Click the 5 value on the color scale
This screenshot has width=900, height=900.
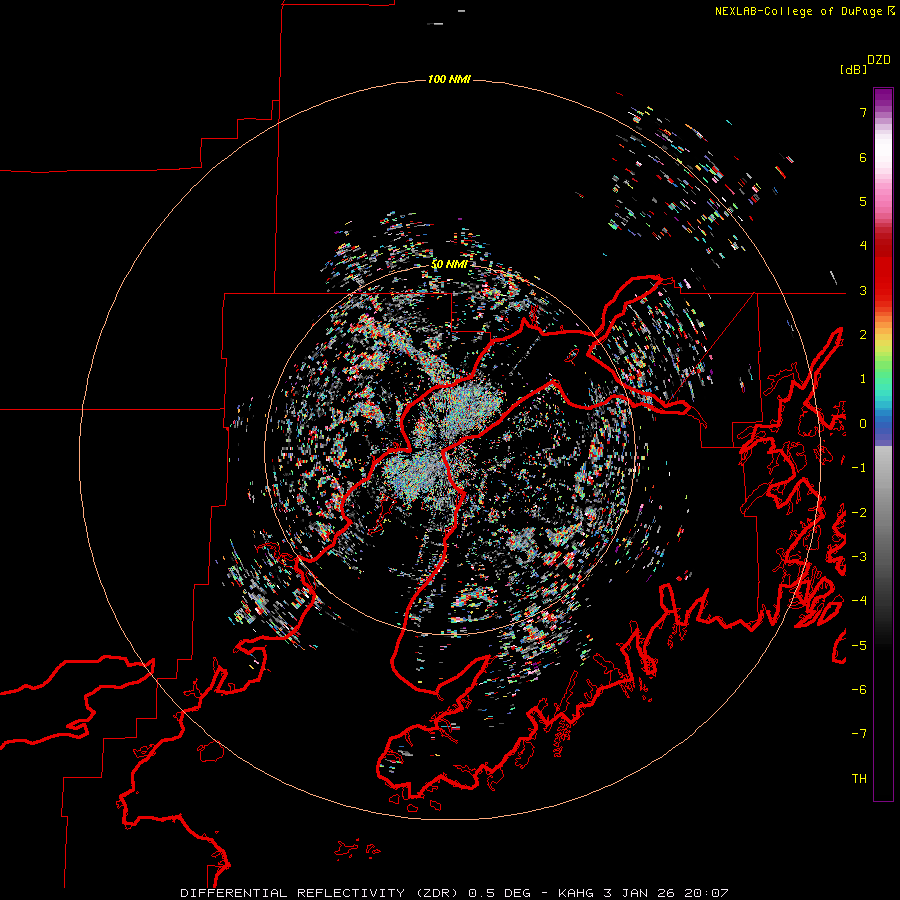[863, 201]
